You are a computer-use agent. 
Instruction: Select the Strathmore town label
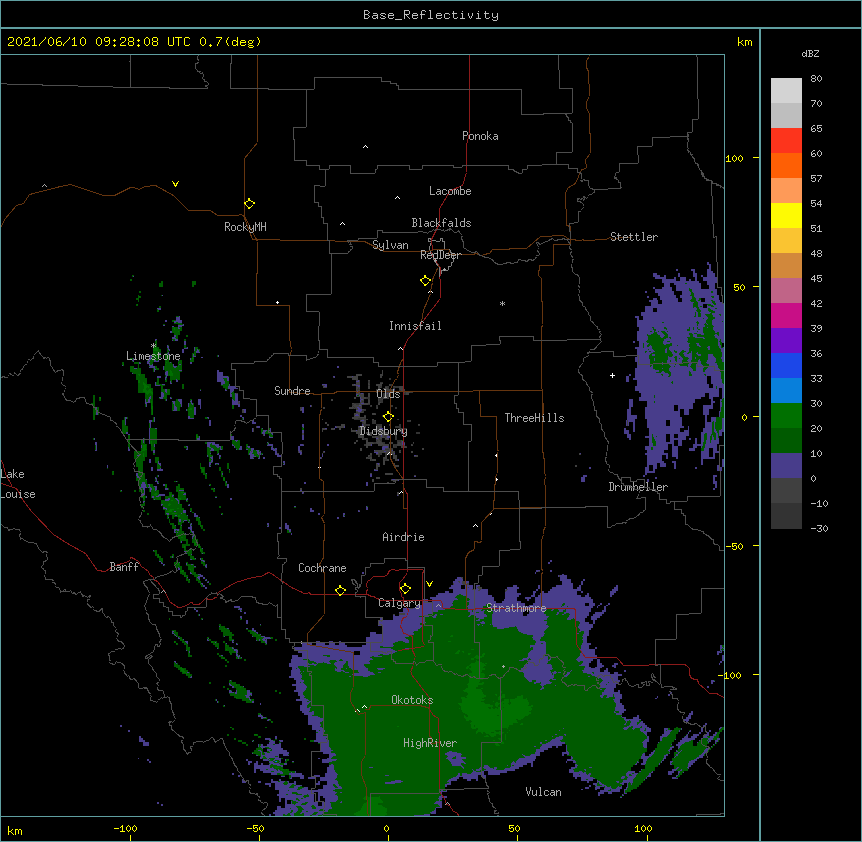(516, 608)
